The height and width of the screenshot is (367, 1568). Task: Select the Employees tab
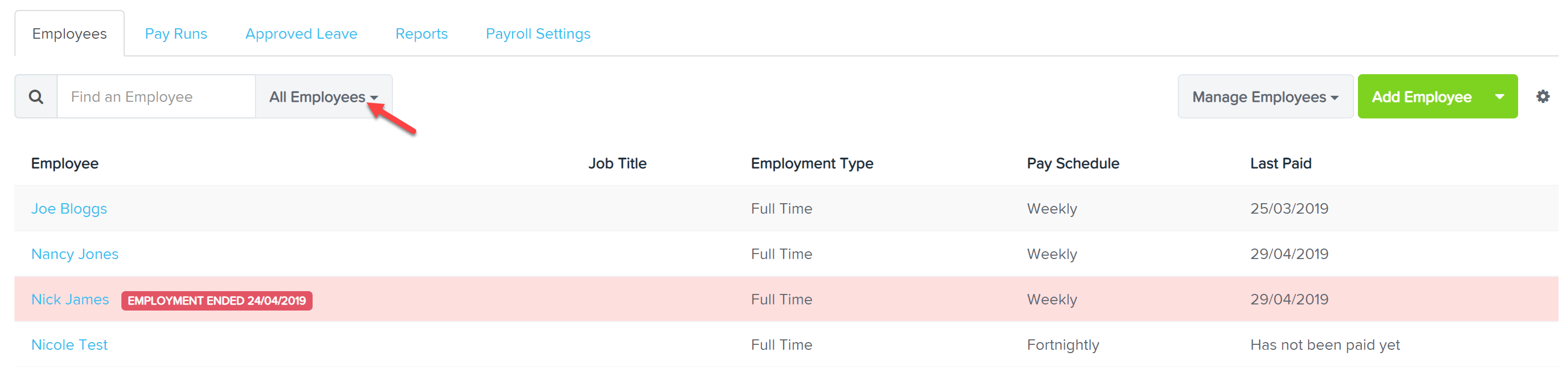(69, 34)
